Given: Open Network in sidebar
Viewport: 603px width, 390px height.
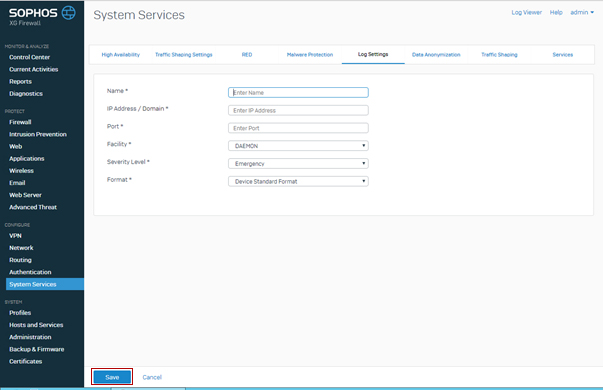Looking at the screenshot, I should click(x=21, y=248).
